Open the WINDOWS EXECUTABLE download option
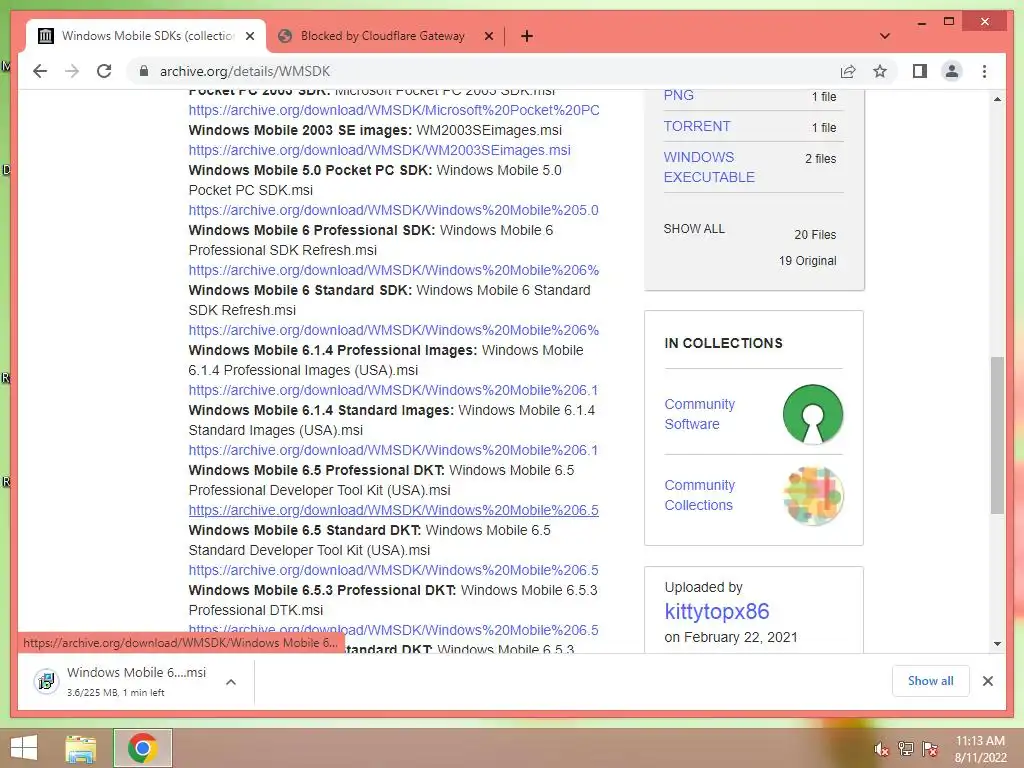This screenshot has width=1024, height=768. pyautogui.click(x=709, y=167)
